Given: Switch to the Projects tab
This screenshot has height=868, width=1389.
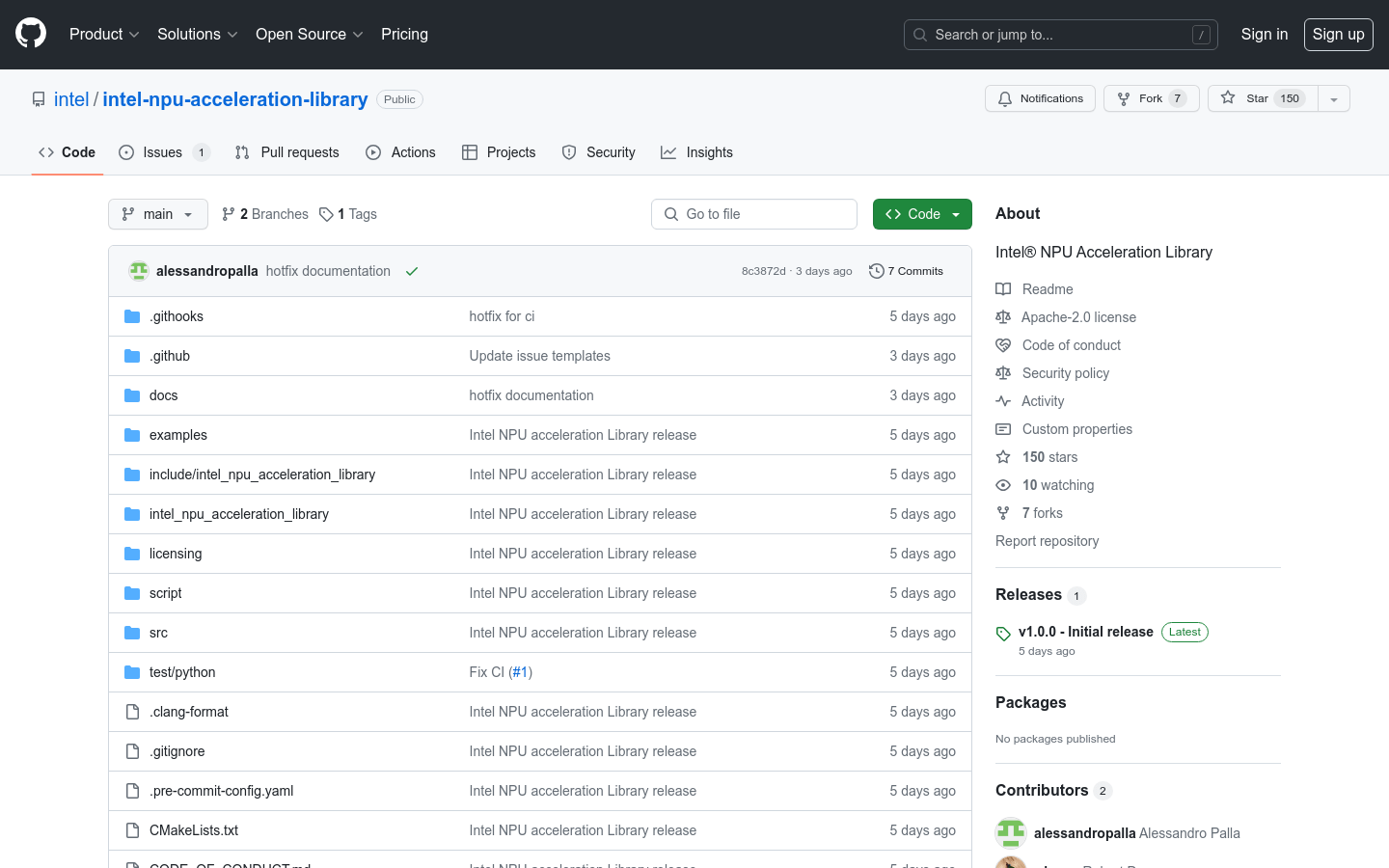Looking at the screenshot, I should tap(499, 152).
